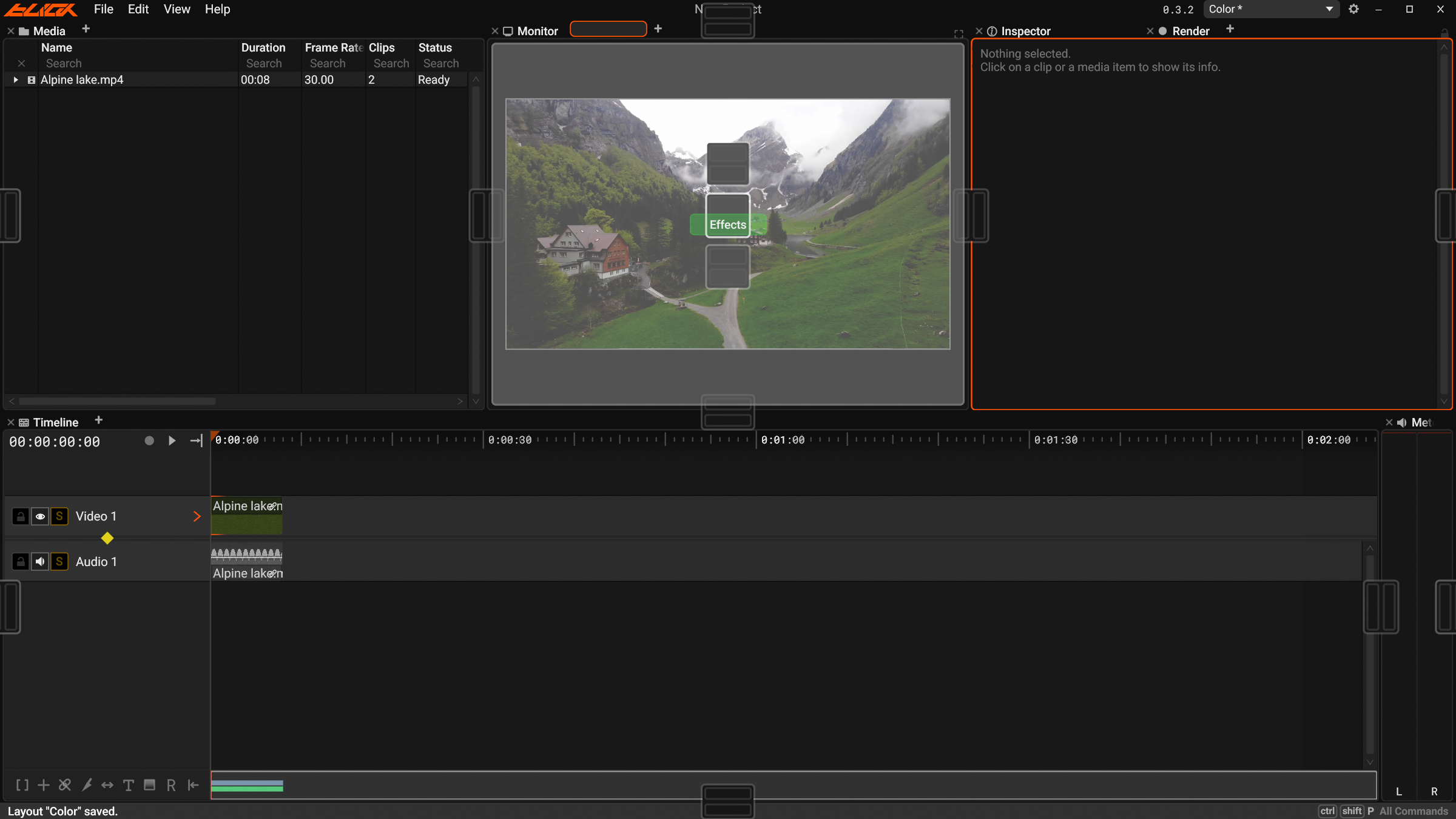Viewport: 1456px width, 819px height.
Task: Expand Video 1 track with orange chevron
Action: tap(197, 516)
